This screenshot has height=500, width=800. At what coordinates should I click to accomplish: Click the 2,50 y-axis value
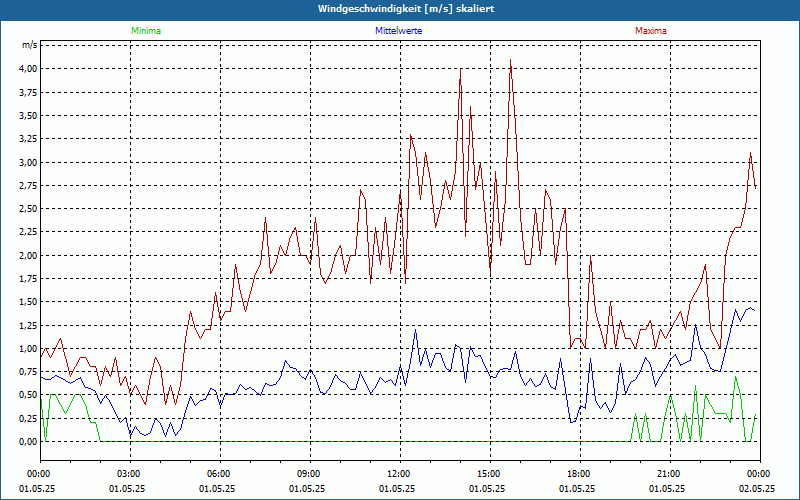pos(28,209)
